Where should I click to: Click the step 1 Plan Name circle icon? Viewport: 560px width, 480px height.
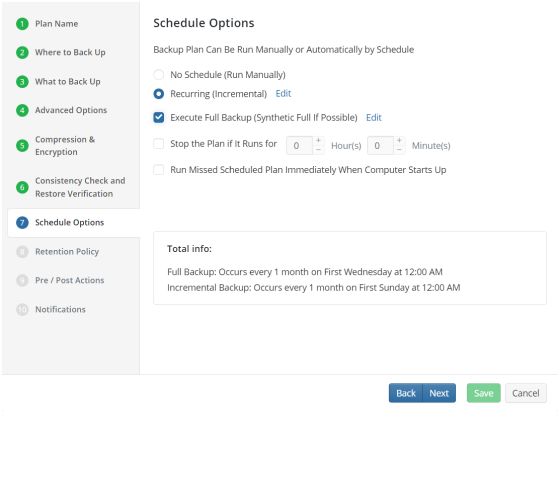(x=22, y=24)
